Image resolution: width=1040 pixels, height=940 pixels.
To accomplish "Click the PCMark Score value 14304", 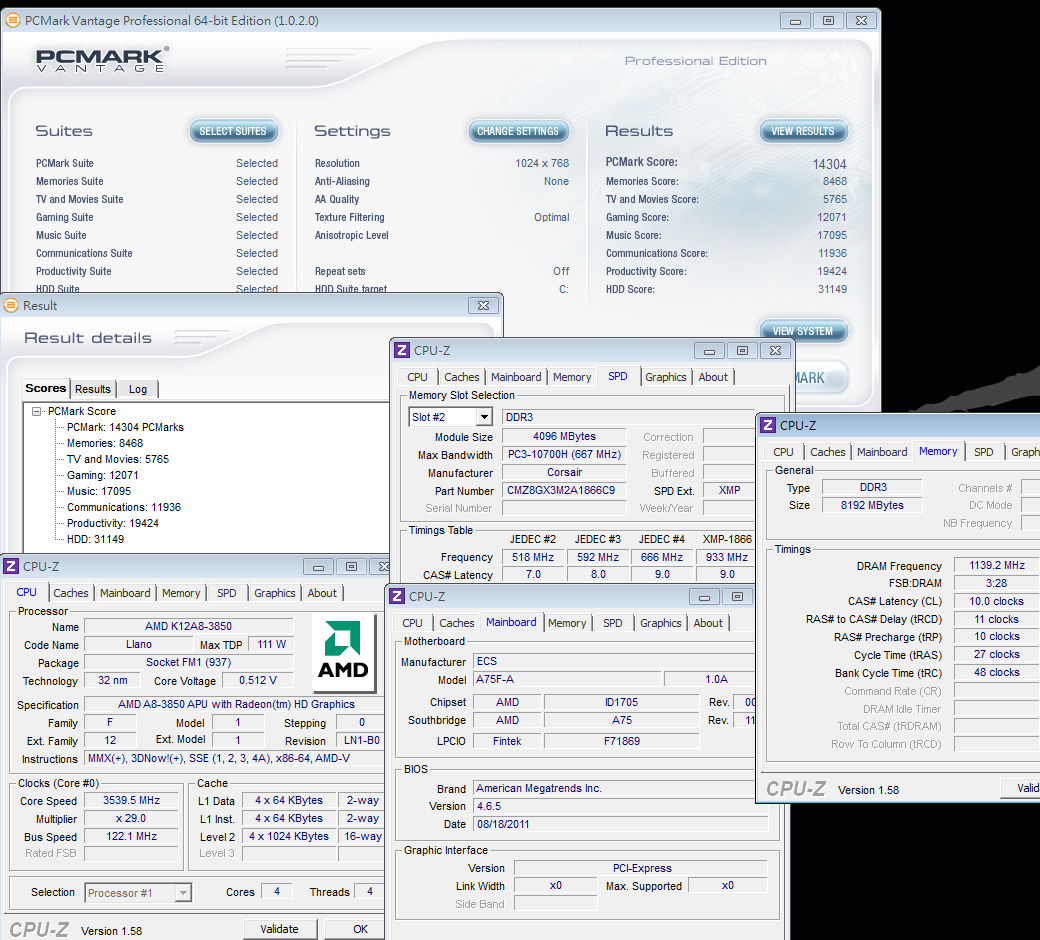I will (829, 164).
